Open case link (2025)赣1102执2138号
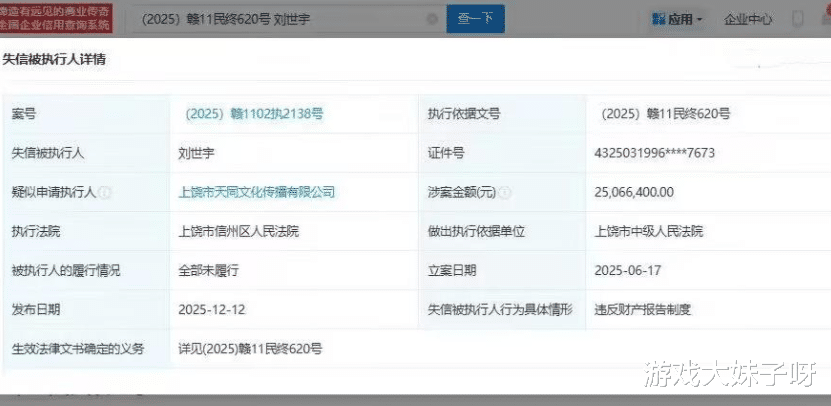The height and width of the screenshot is (406, 831). [x=254, y=113]
